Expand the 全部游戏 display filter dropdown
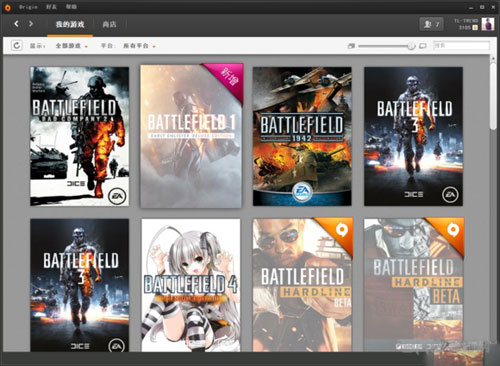The width and height of the screenshot is (500, 366). click(x=71, y=46)
